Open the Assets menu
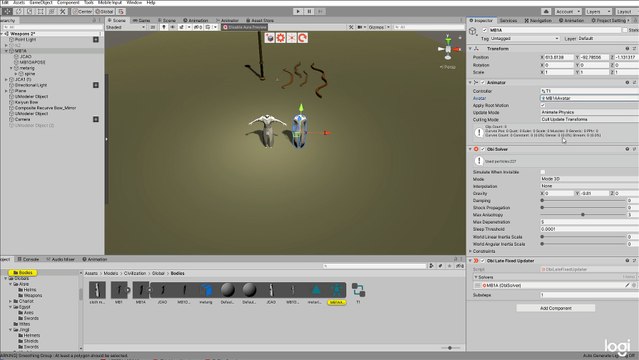639x360 pixels. tap(19, 2)
